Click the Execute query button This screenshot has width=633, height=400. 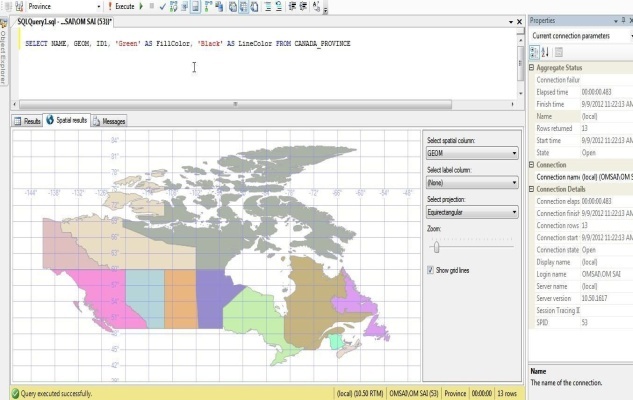click(121, 6)
